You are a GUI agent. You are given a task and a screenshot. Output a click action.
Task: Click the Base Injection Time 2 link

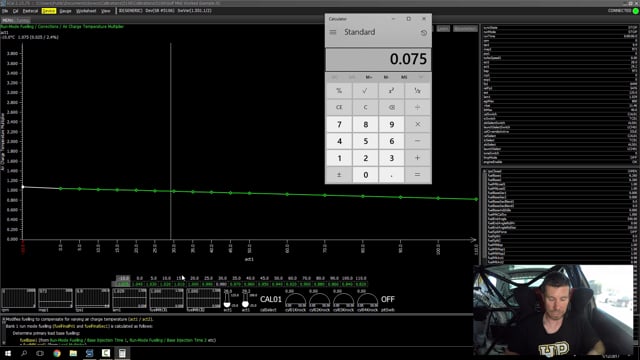click(168, 340)
